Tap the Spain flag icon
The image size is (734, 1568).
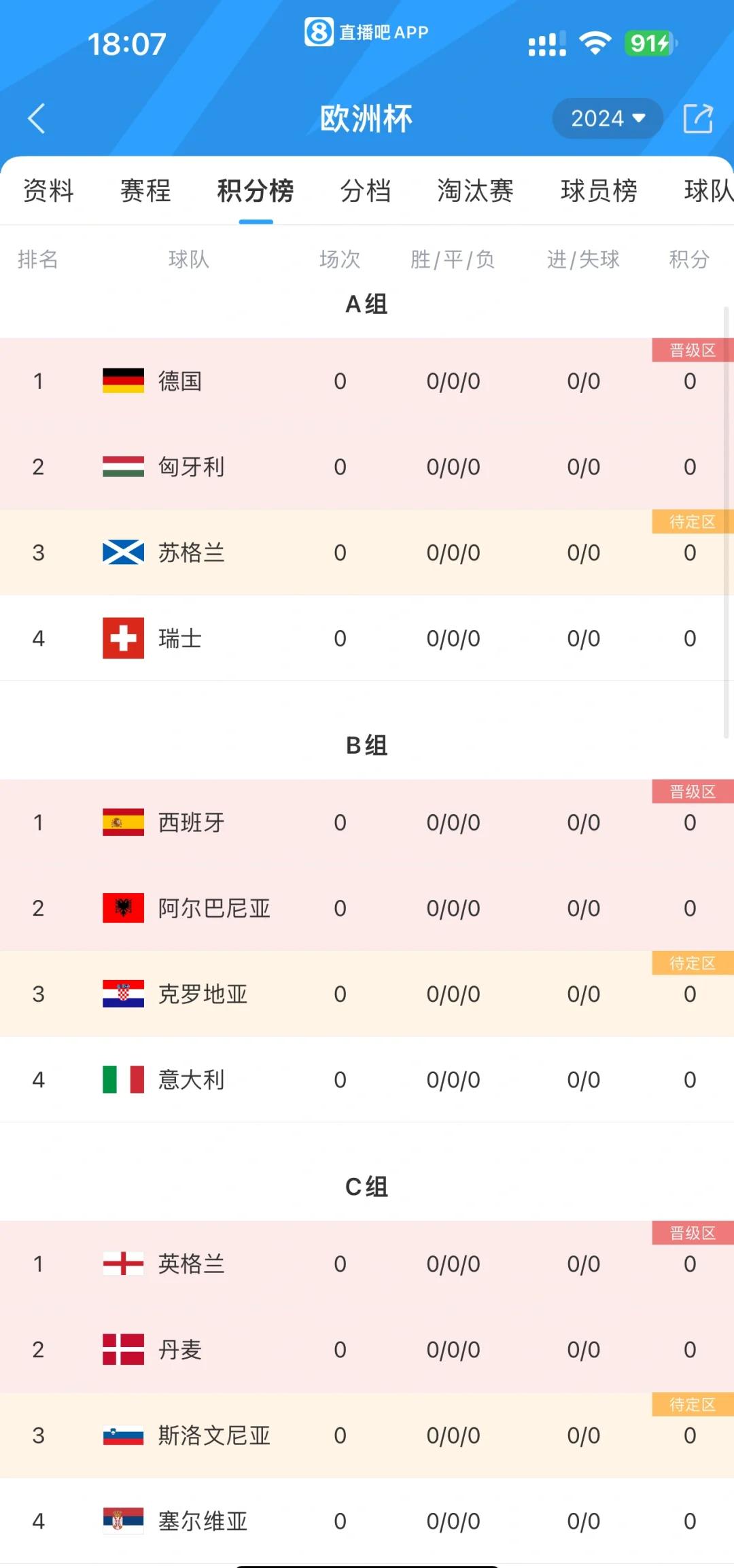[x=123, y=822]
